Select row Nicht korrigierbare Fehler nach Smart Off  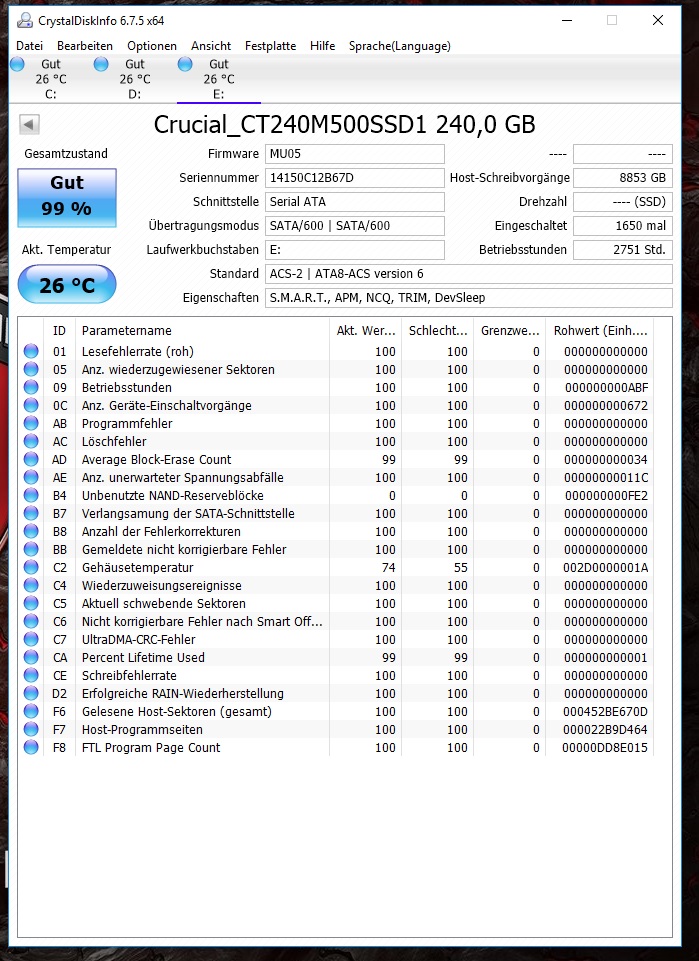336,621
